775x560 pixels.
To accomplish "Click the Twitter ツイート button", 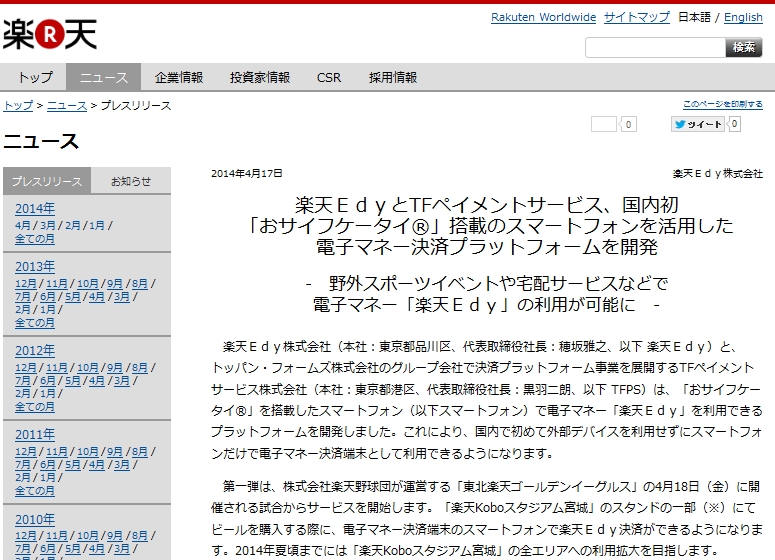I will [697, 125].
